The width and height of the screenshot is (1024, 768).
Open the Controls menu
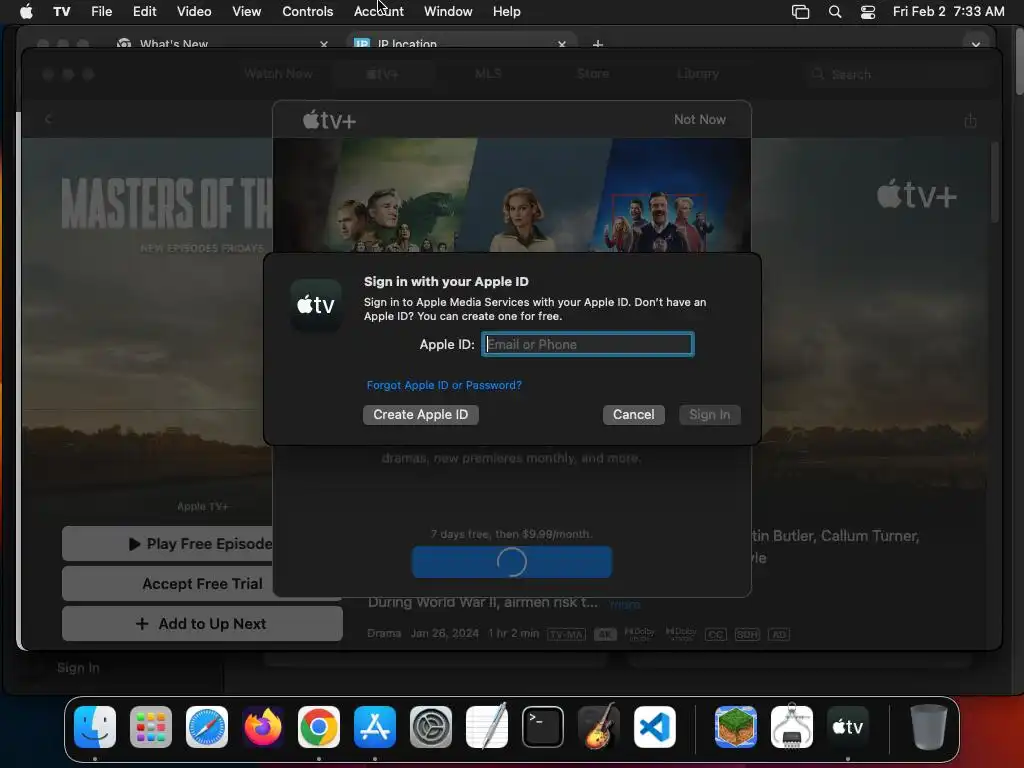point(308,11)
